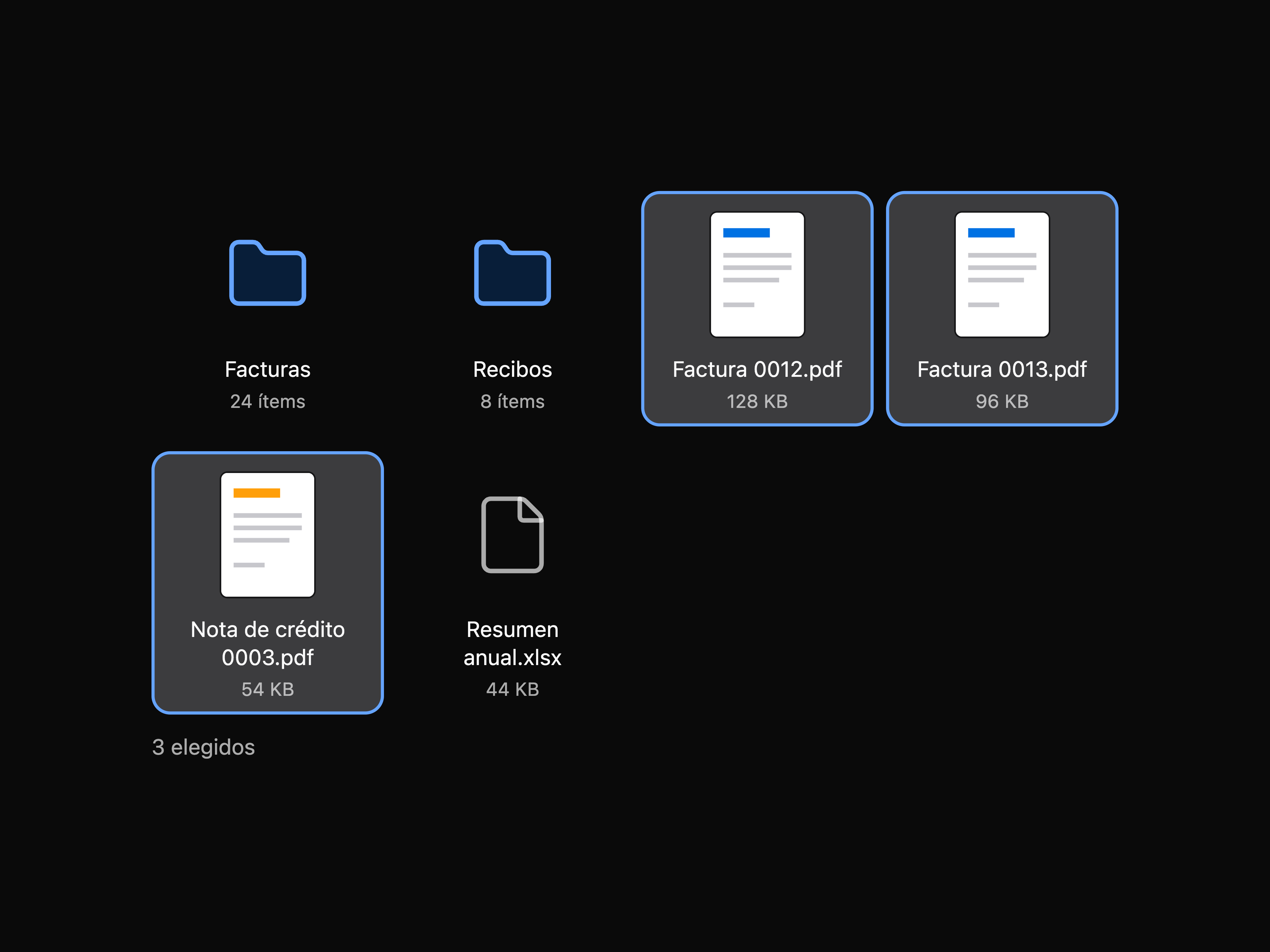The image size is (1270, 952).
Task: Open the Facturas folder icon
Action: 268,273
